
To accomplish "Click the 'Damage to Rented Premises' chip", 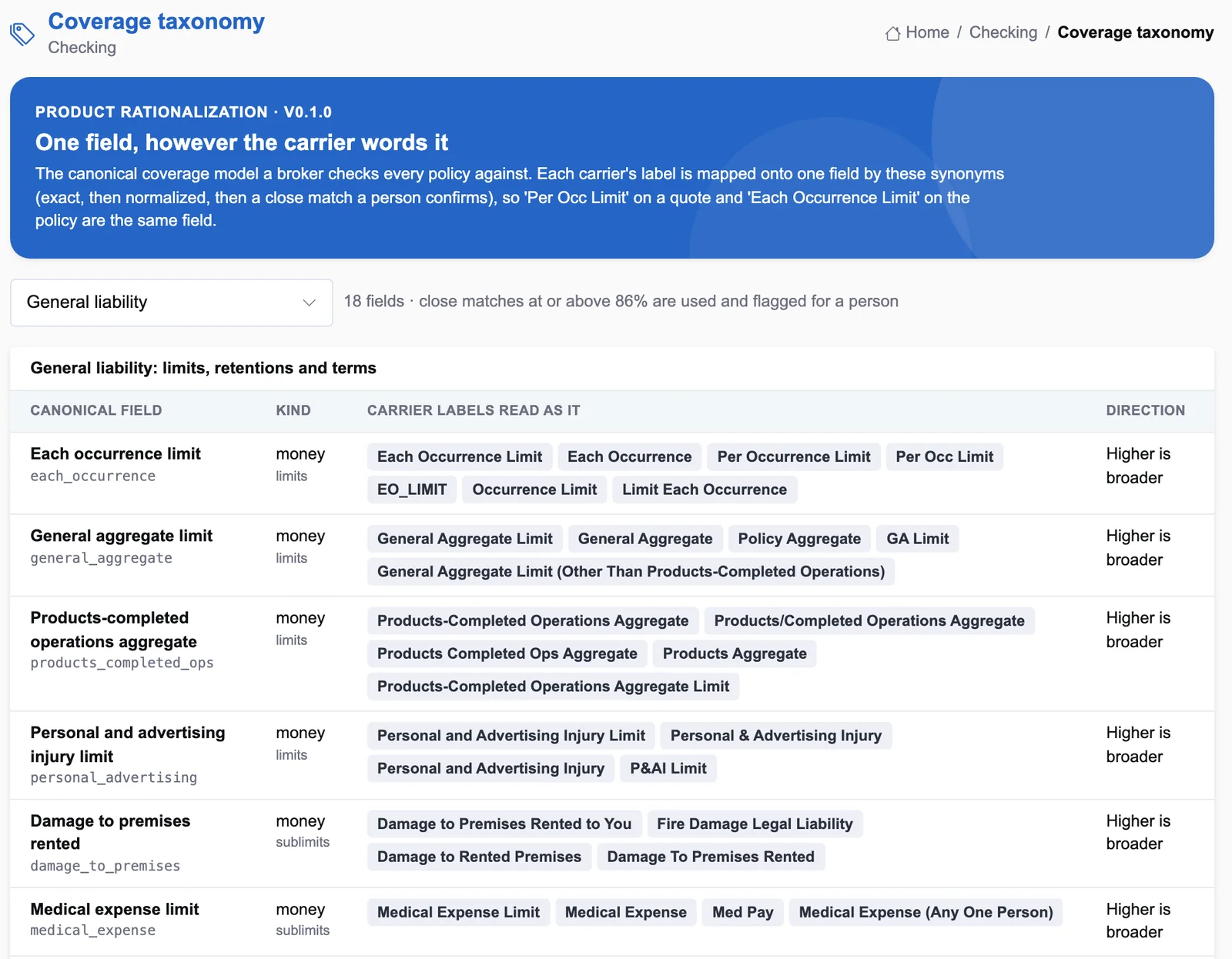I will 479,857.
